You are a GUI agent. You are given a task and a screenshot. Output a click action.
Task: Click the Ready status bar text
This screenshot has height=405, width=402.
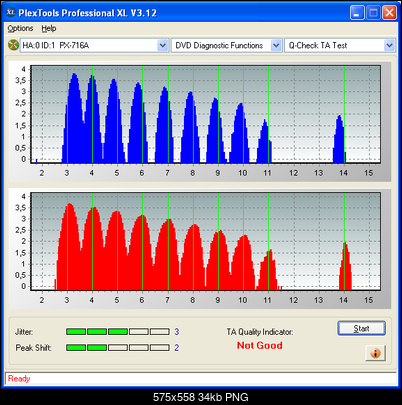click(x=19, y=379)
